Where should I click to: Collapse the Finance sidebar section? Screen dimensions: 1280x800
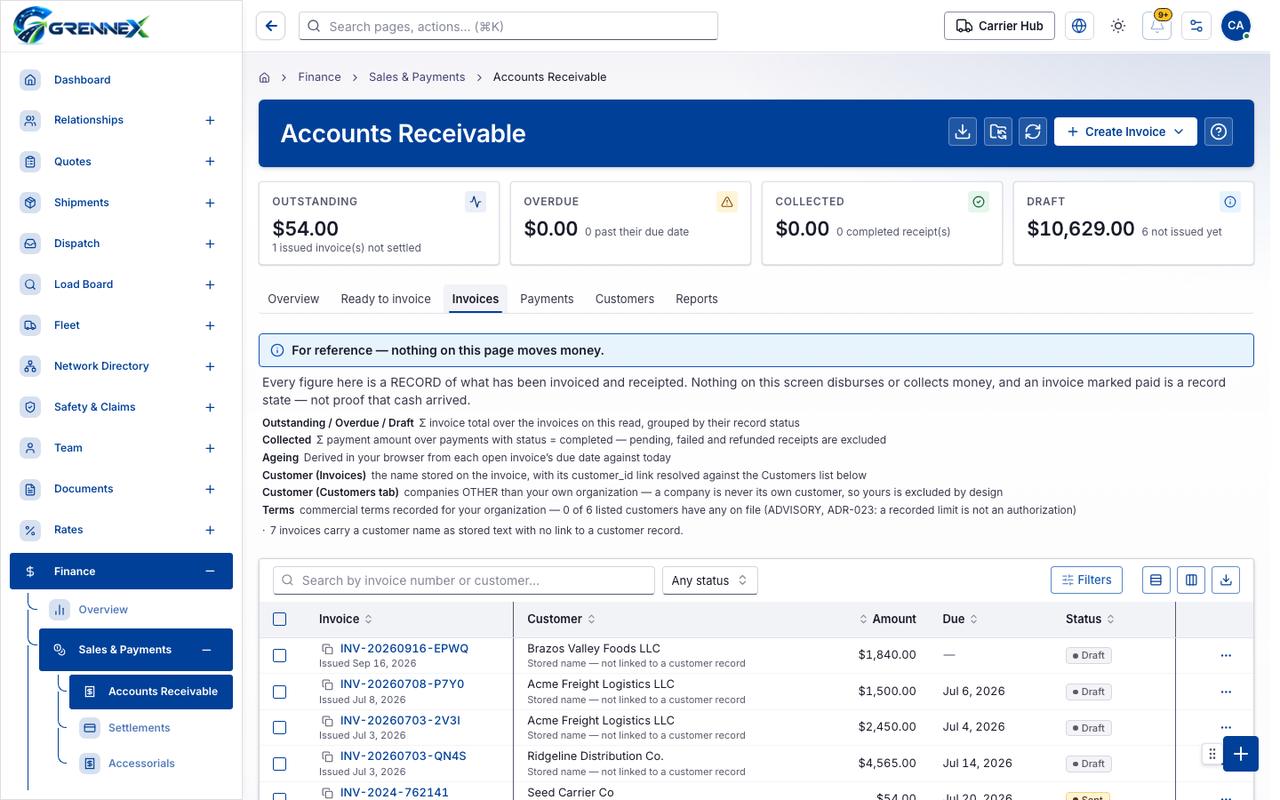pos(210,571)
